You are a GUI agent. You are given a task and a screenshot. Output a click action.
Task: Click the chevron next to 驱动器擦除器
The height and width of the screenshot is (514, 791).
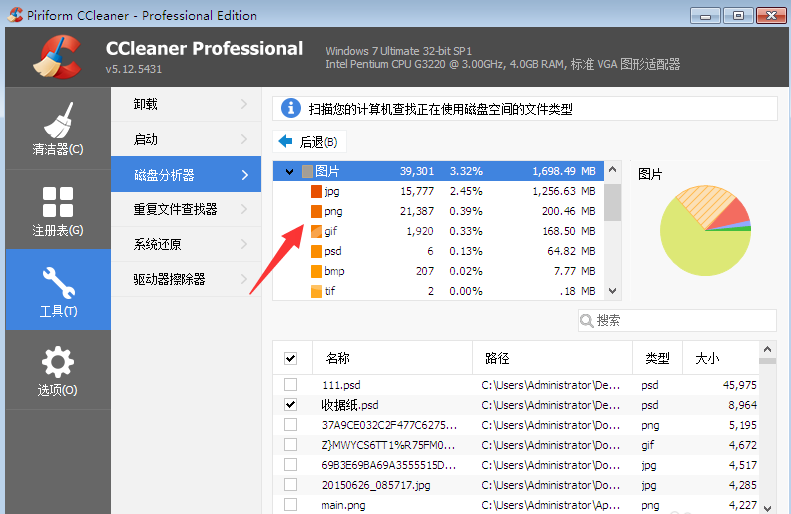244,279
